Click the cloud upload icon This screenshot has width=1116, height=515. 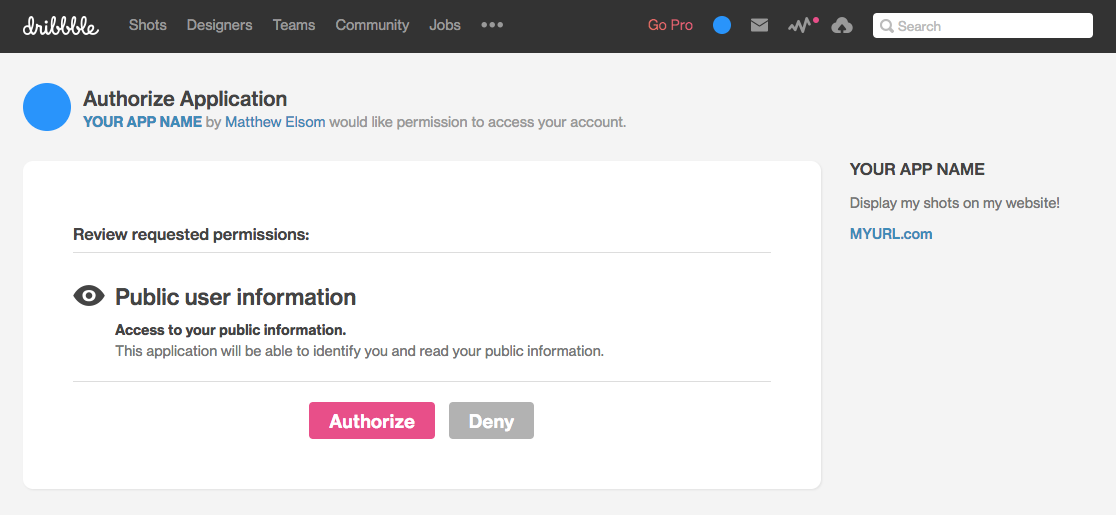(x=842, y=26)
